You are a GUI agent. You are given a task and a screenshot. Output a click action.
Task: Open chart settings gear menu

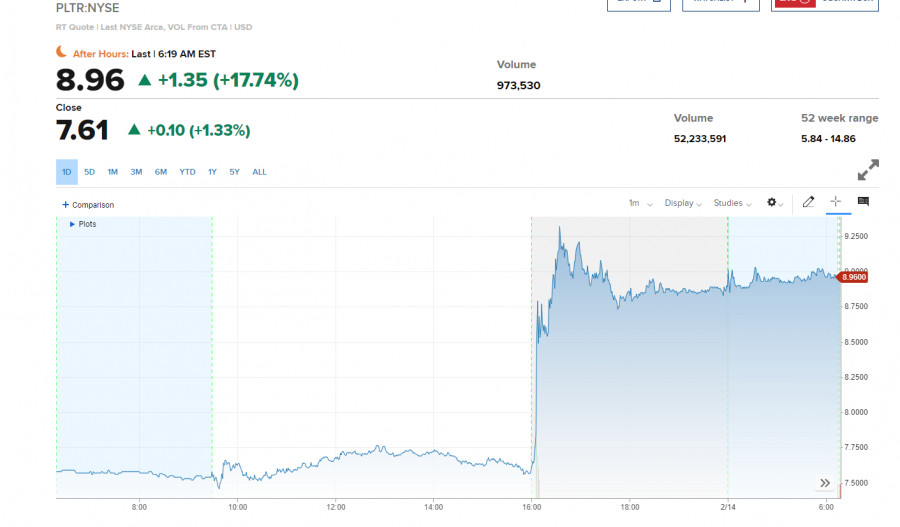click(773, 203)
